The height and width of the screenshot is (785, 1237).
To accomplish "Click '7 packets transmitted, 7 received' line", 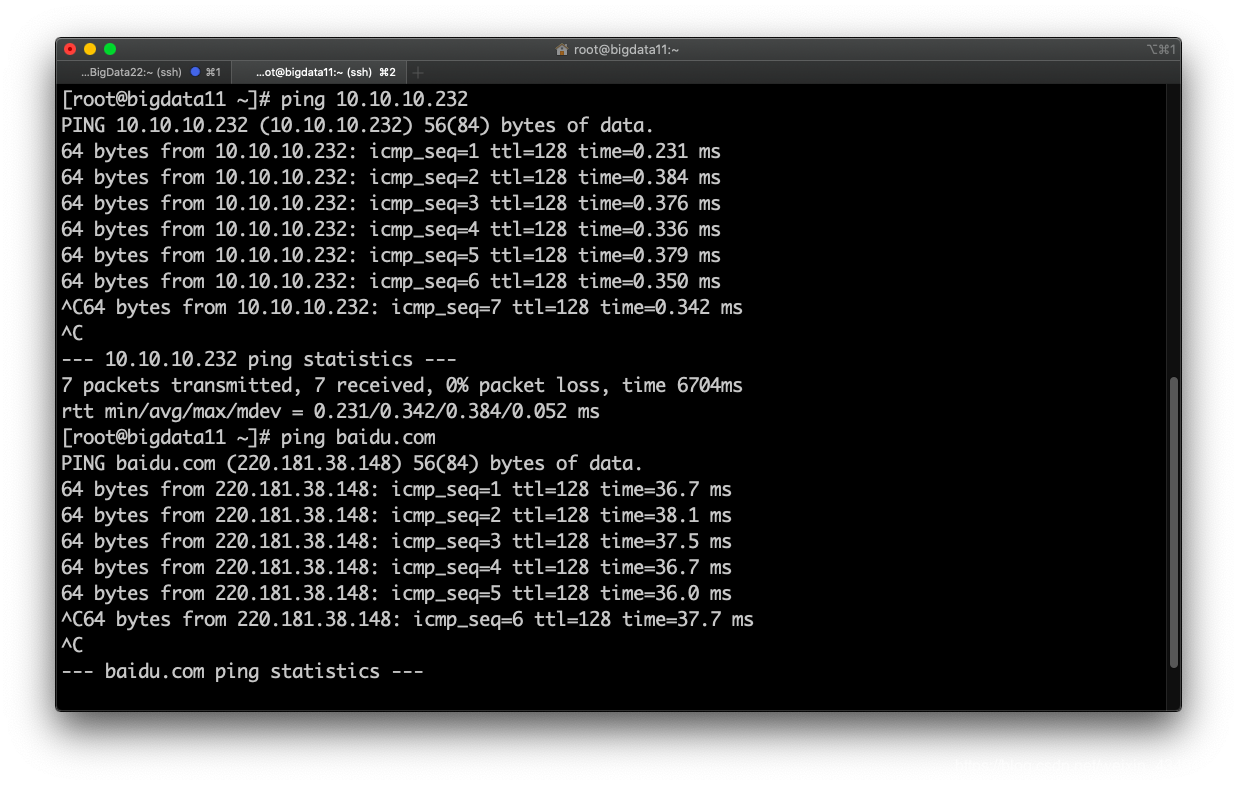I will pos(402,386).
